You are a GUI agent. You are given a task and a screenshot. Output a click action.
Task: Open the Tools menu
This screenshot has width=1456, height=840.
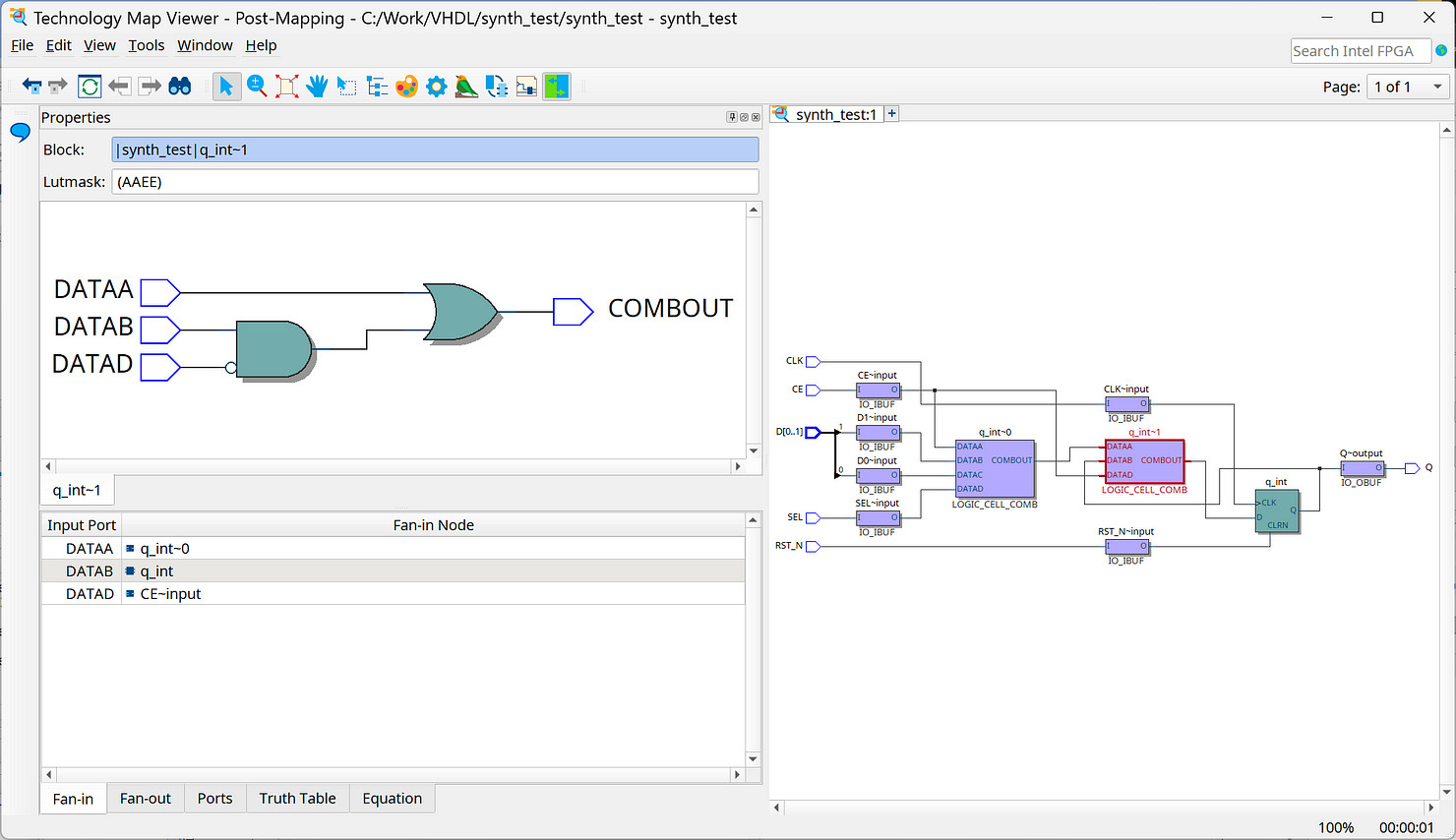coord(146,45)
